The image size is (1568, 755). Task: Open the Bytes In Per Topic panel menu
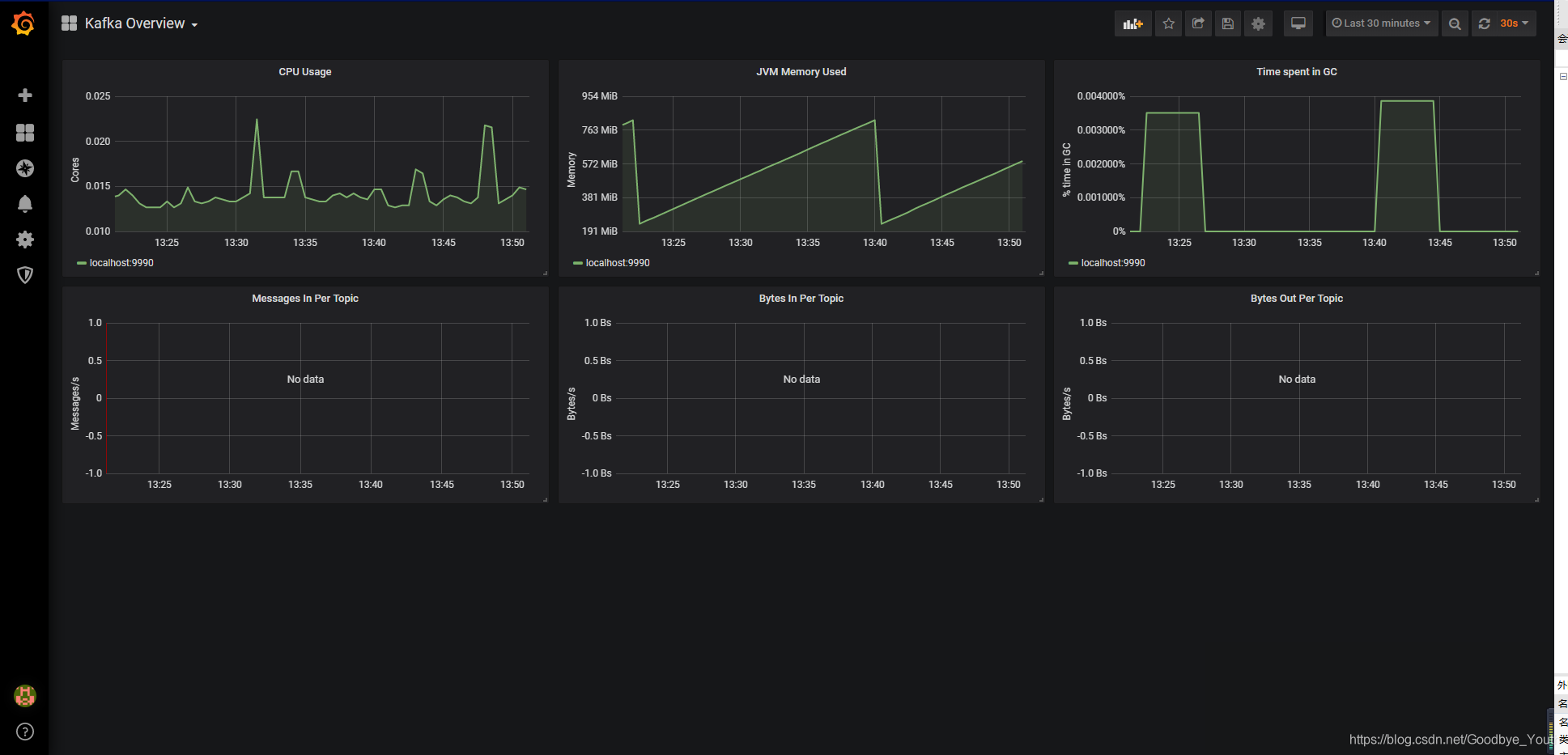tap(801, 299)
